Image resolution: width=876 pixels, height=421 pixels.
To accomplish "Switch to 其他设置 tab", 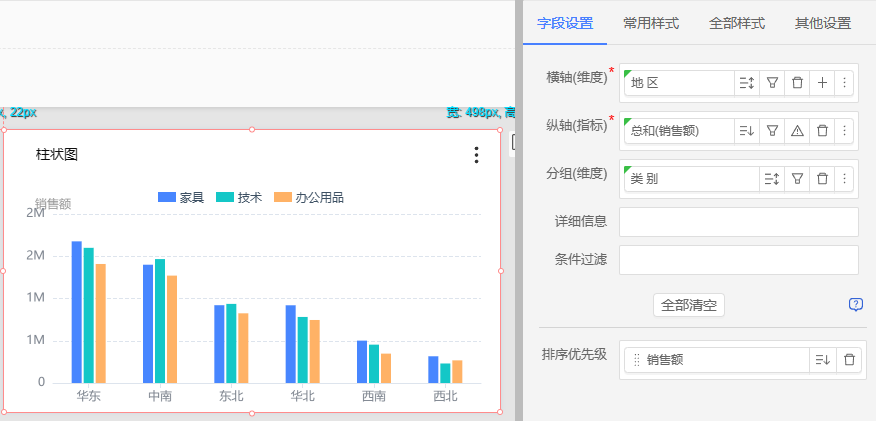I will coord(822,23).
